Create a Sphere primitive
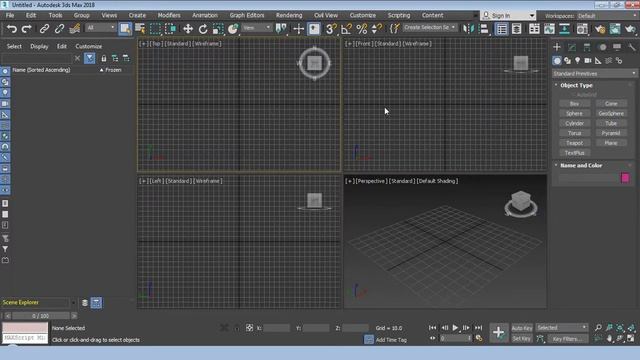 pos(574,113)
